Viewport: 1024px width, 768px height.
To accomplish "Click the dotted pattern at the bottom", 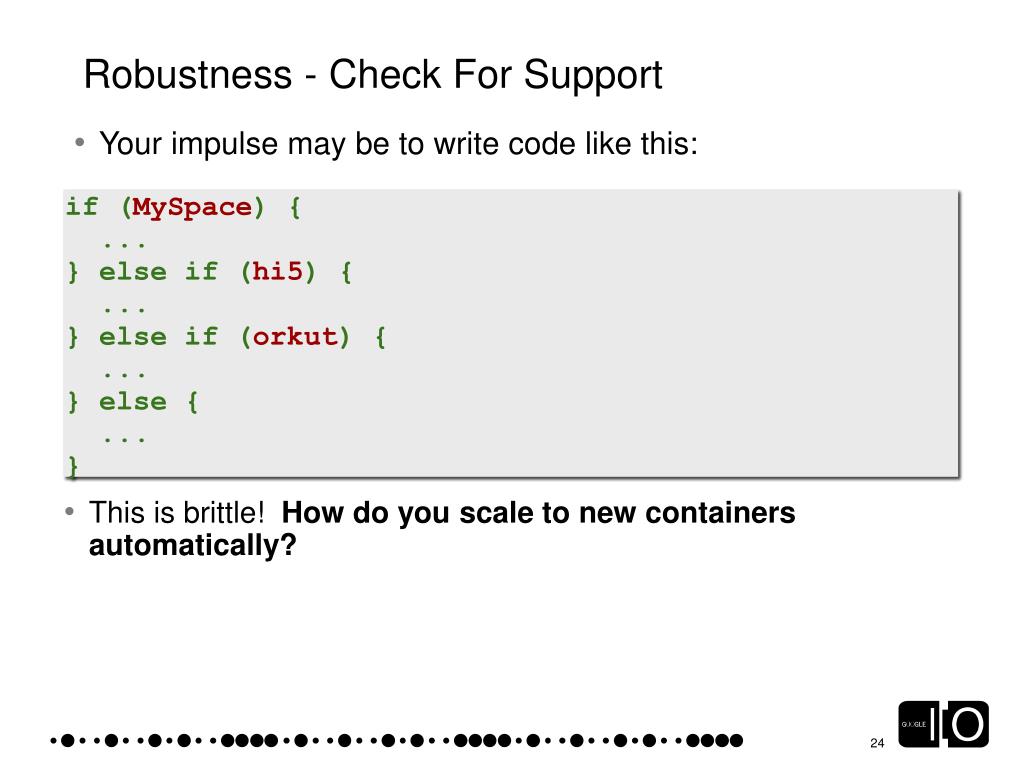I will click(x=396, y=741).
